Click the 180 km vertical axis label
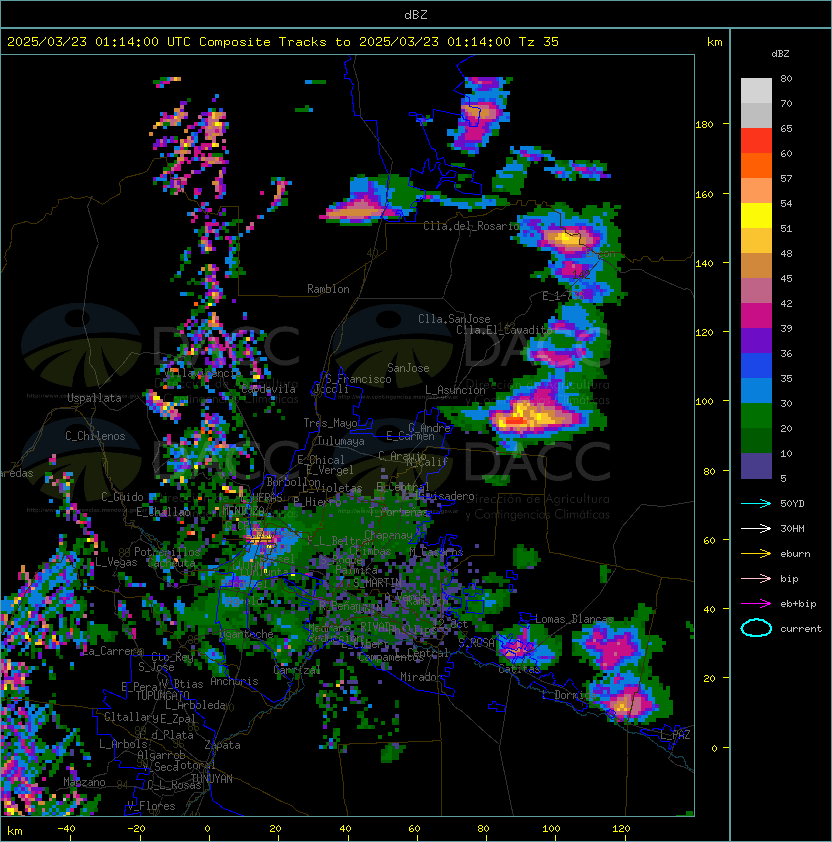 coord(704,125)
